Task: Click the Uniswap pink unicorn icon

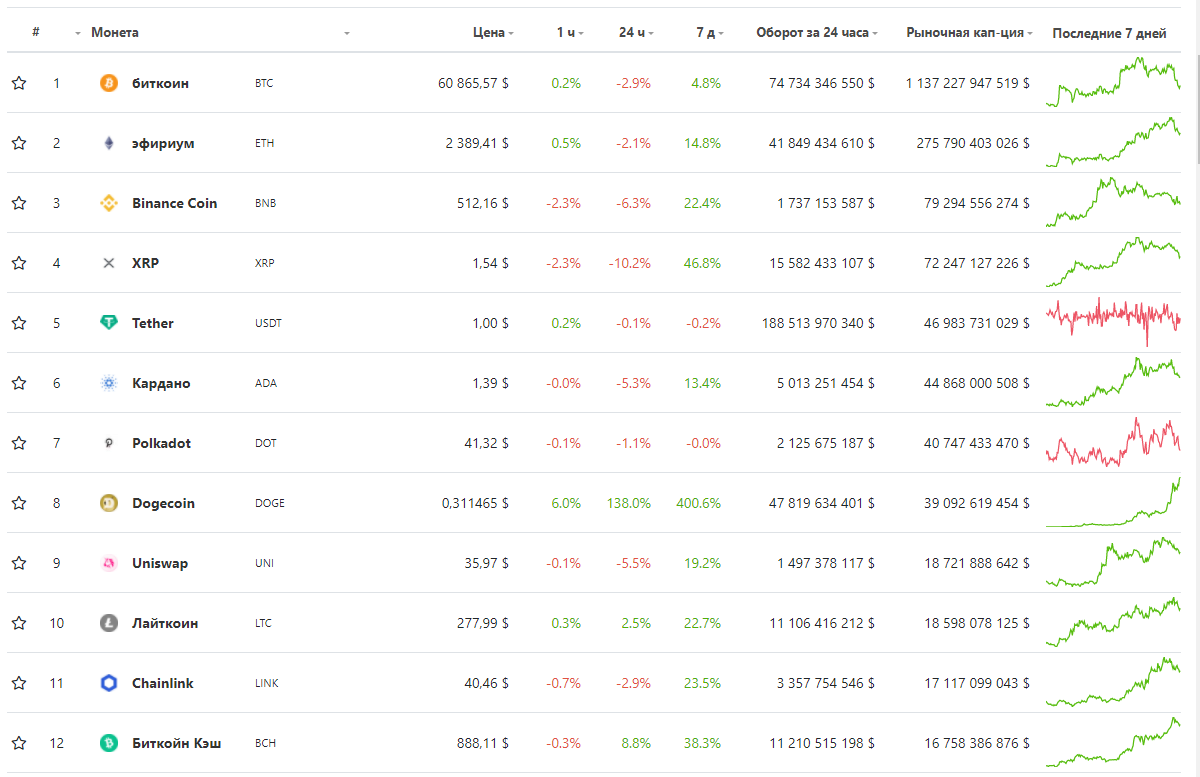Action: 109,563
